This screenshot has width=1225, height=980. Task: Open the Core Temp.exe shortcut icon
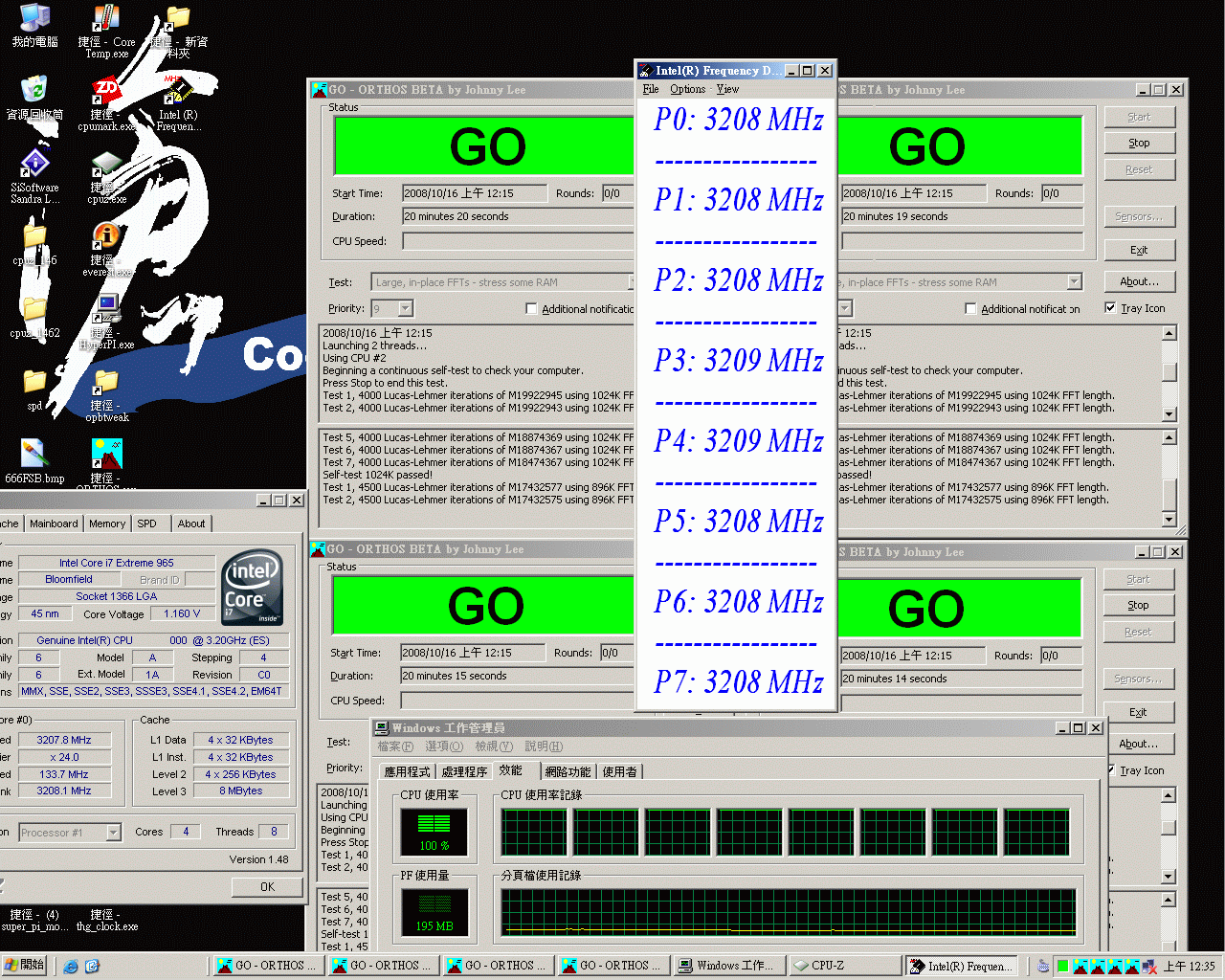point(106,19)
